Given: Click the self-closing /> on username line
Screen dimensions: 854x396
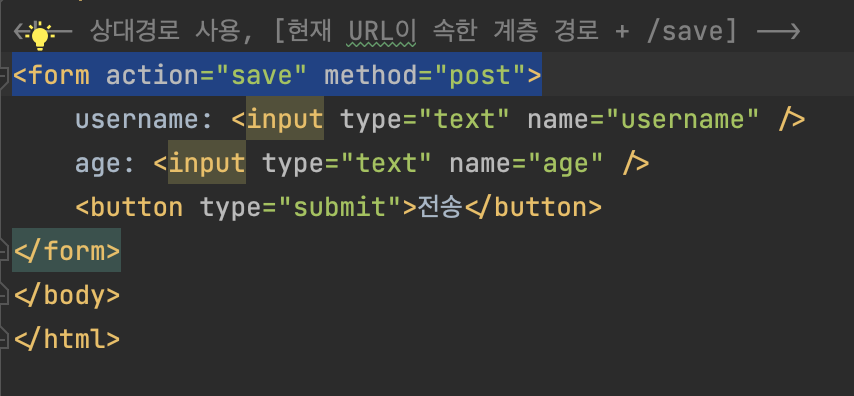Looking at the screenshot, I should (791, 119).
